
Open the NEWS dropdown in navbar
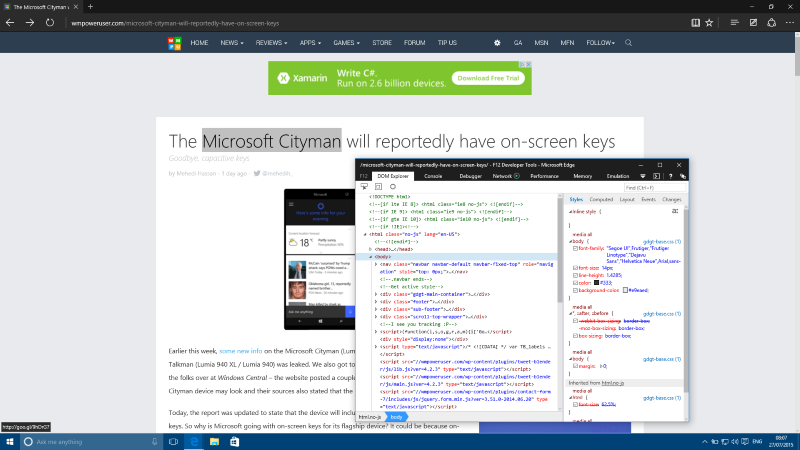point(232,43)
